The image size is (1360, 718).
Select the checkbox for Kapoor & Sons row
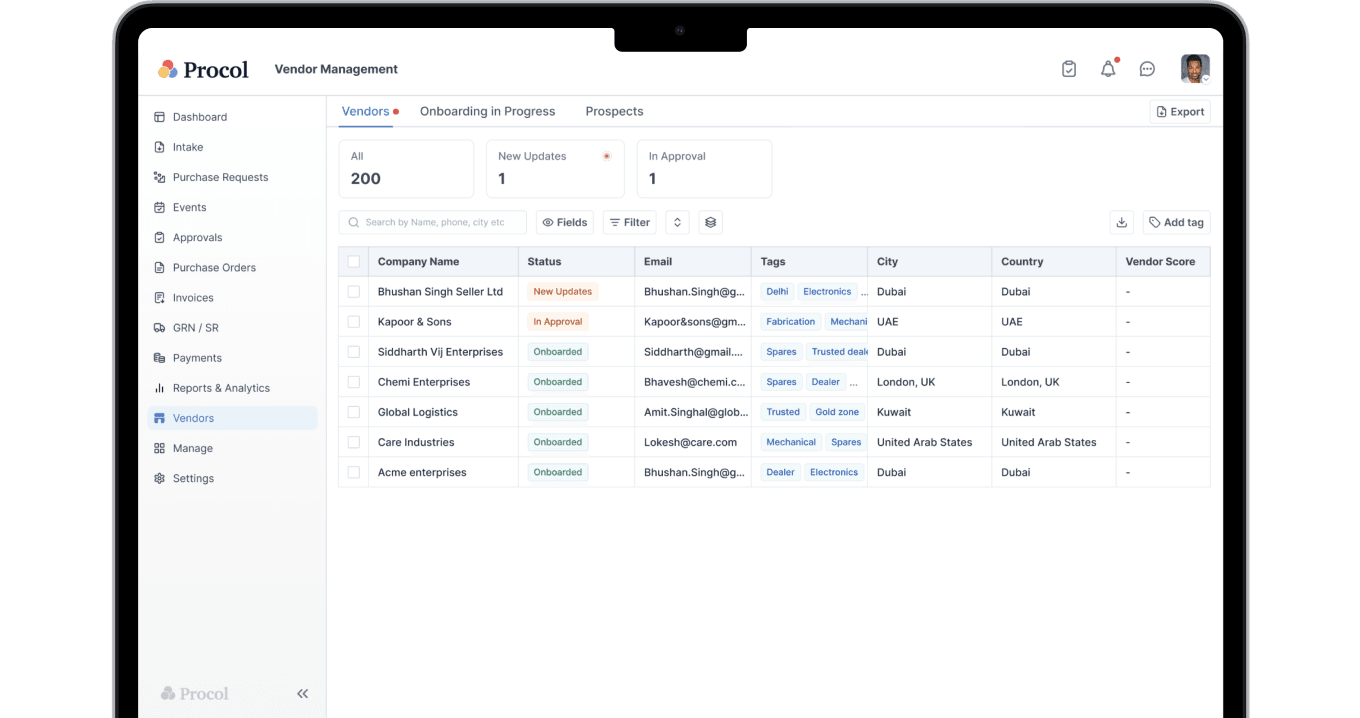(x=353, y=321)
